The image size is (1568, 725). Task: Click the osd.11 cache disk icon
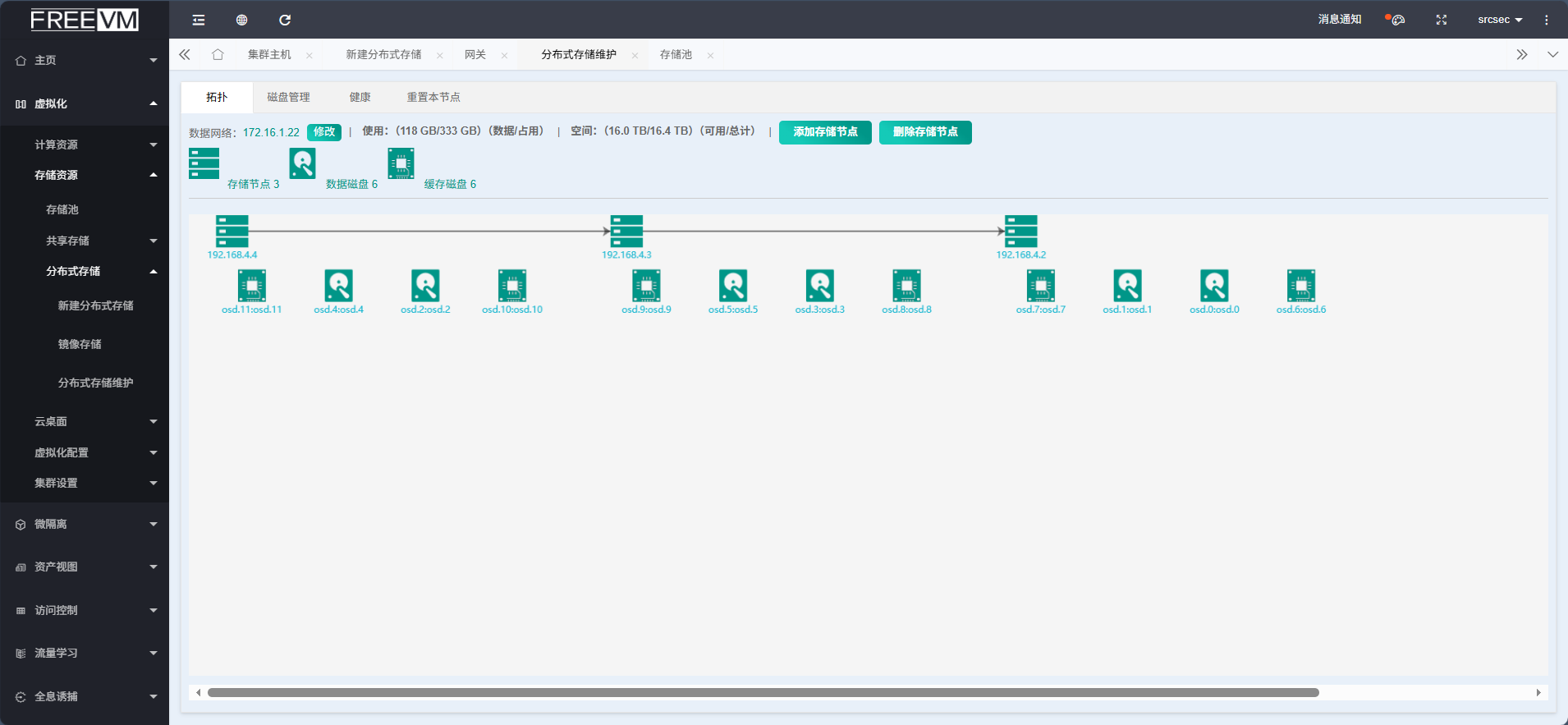pyautogui.click(x=251, y=286)
